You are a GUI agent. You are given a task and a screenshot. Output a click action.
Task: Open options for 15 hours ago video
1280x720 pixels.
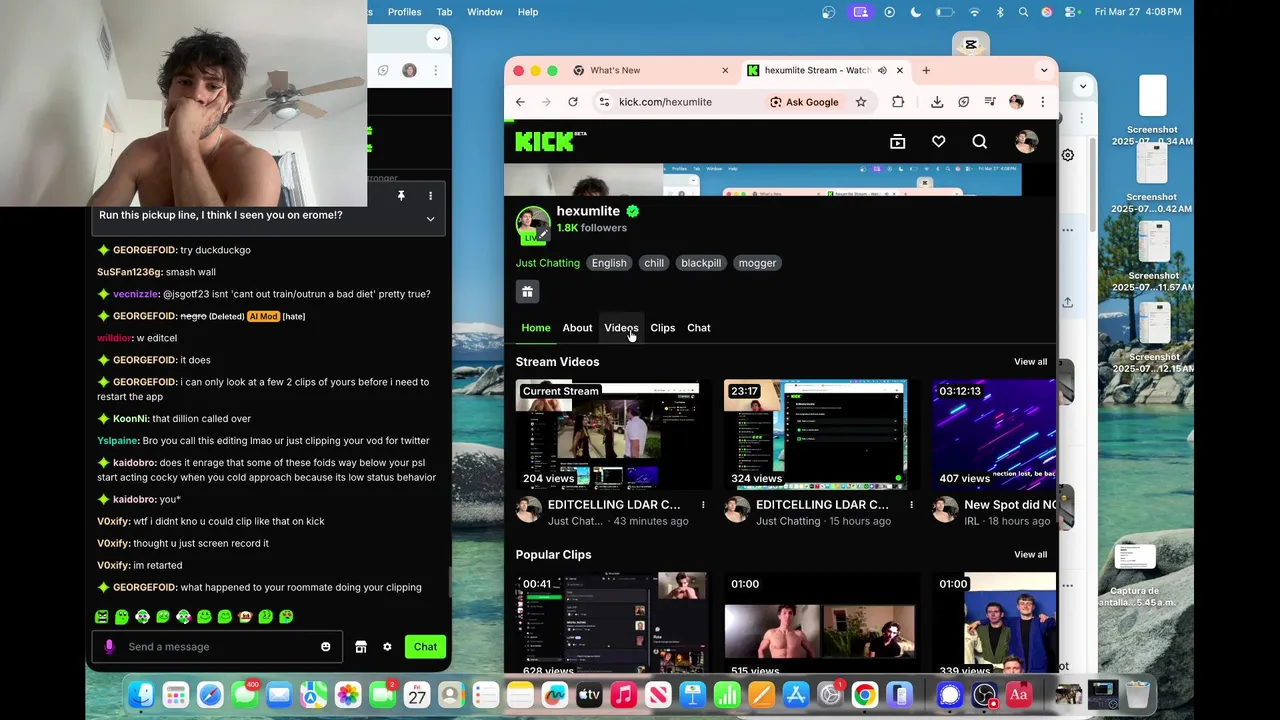(911, 505)
